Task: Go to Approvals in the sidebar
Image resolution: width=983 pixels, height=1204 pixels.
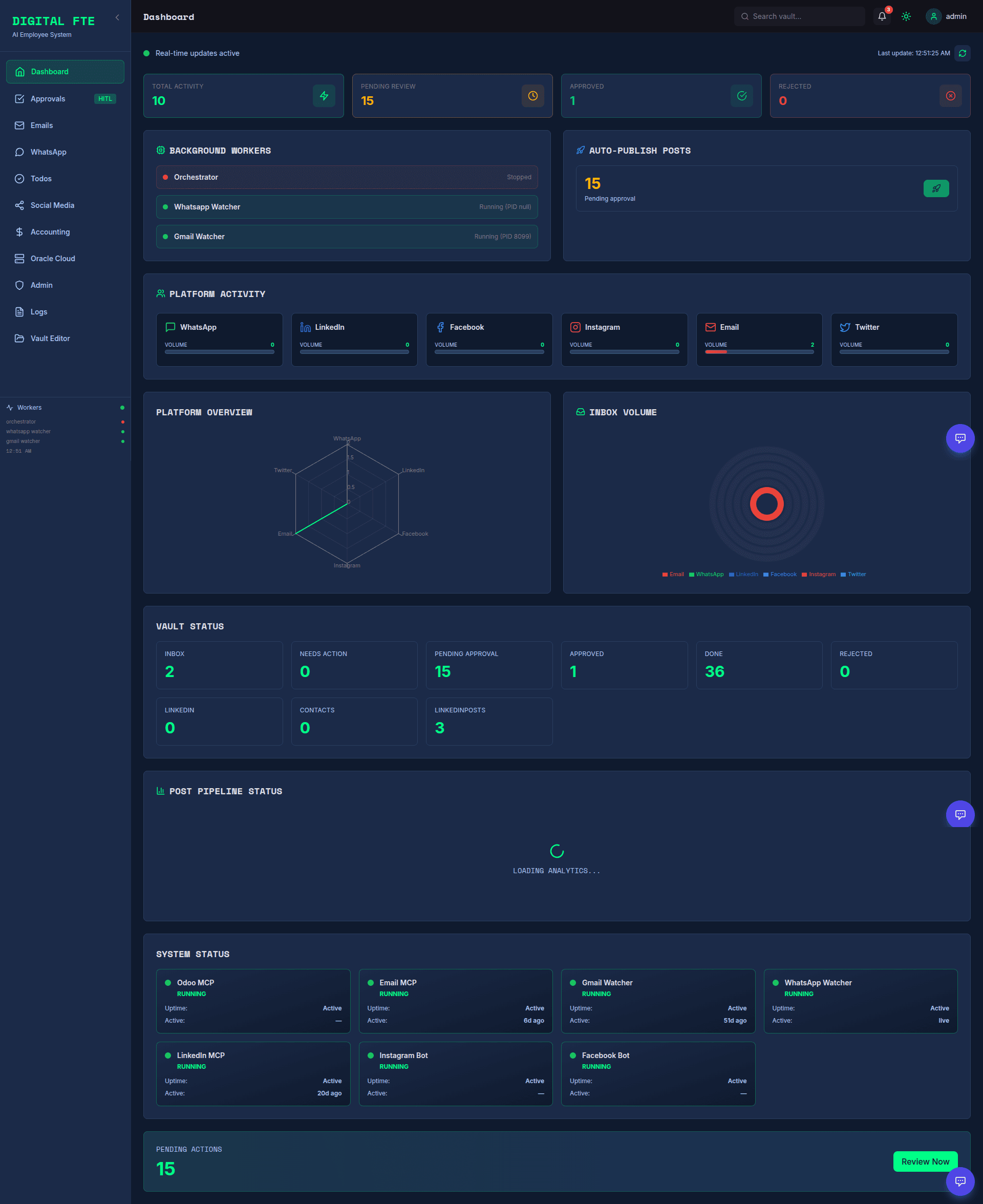Action: pos(65,98)
